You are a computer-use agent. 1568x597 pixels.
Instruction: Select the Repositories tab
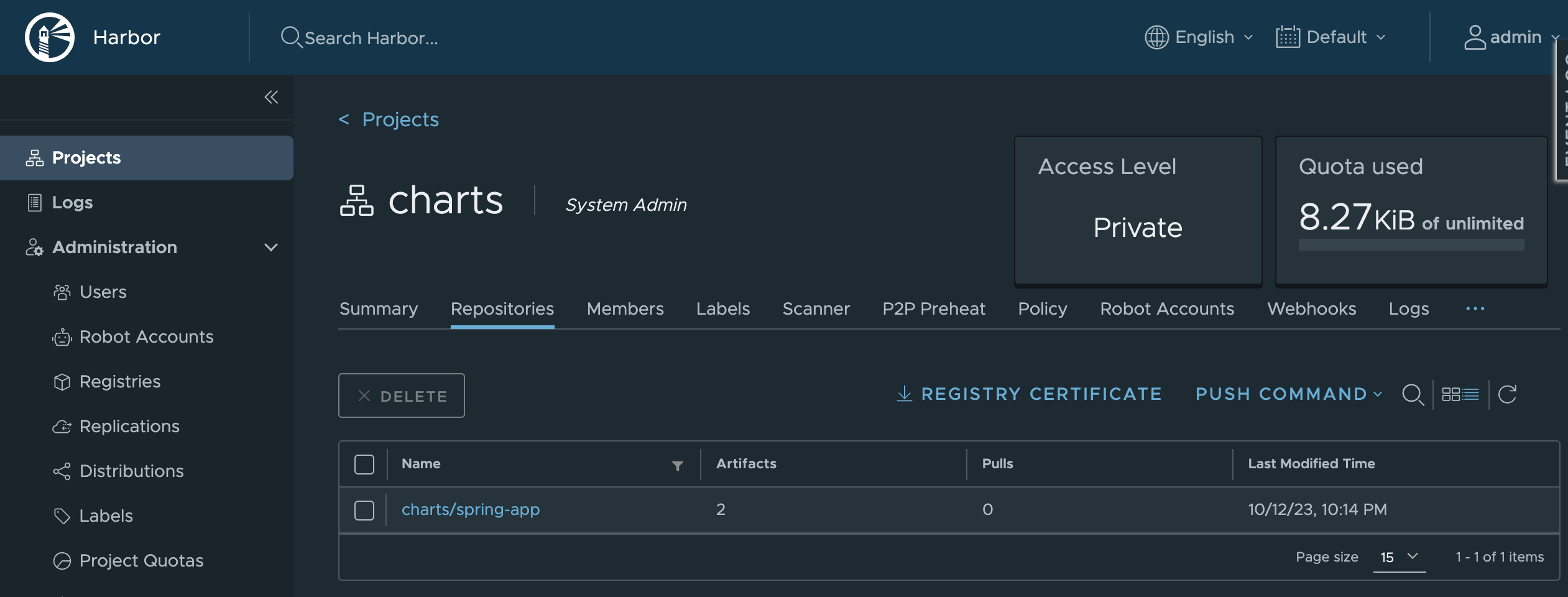[502, 308]
